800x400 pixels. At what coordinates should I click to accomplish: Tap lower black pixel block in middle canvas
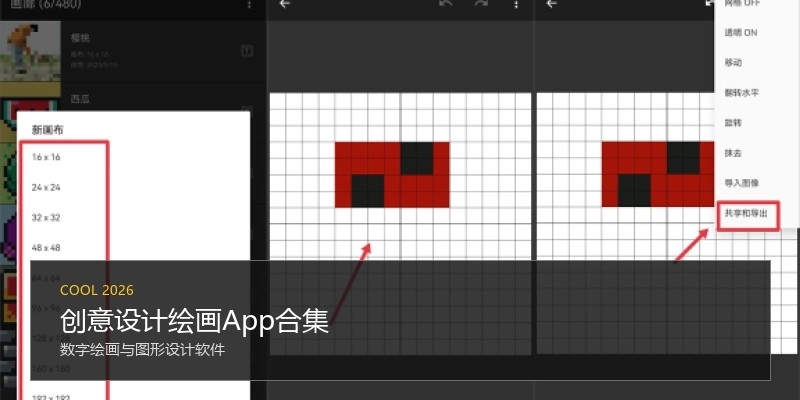[368, 191]
